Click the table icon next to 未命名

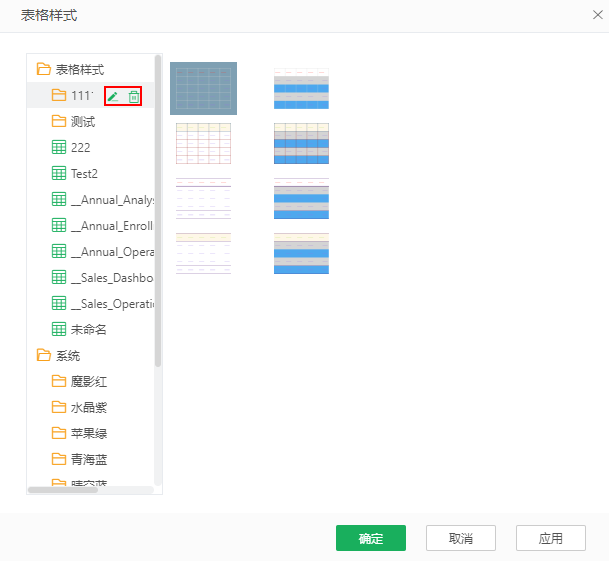(x=59, y=329)
